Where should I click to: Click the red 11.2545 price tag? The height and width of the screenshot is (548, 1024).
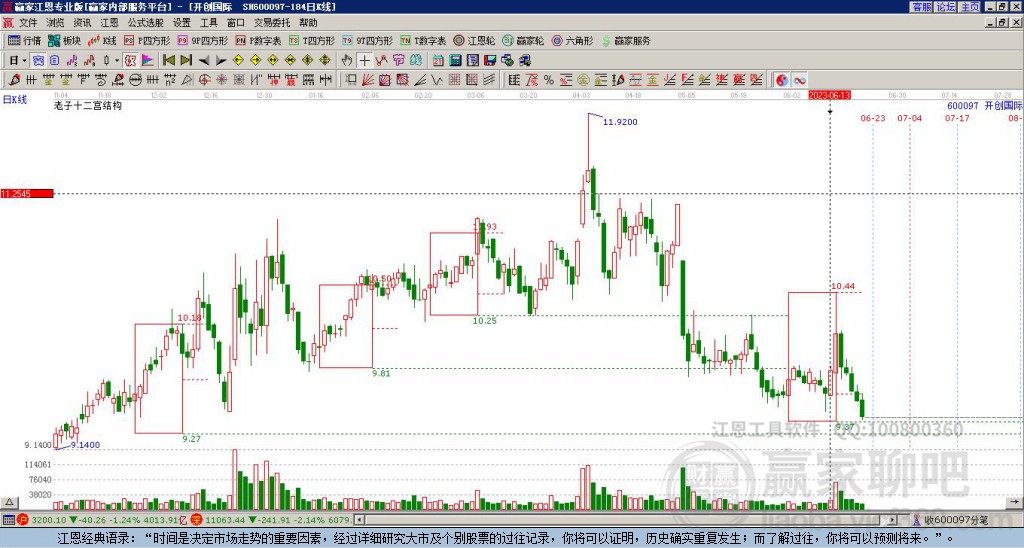click(x=27, y=193)
